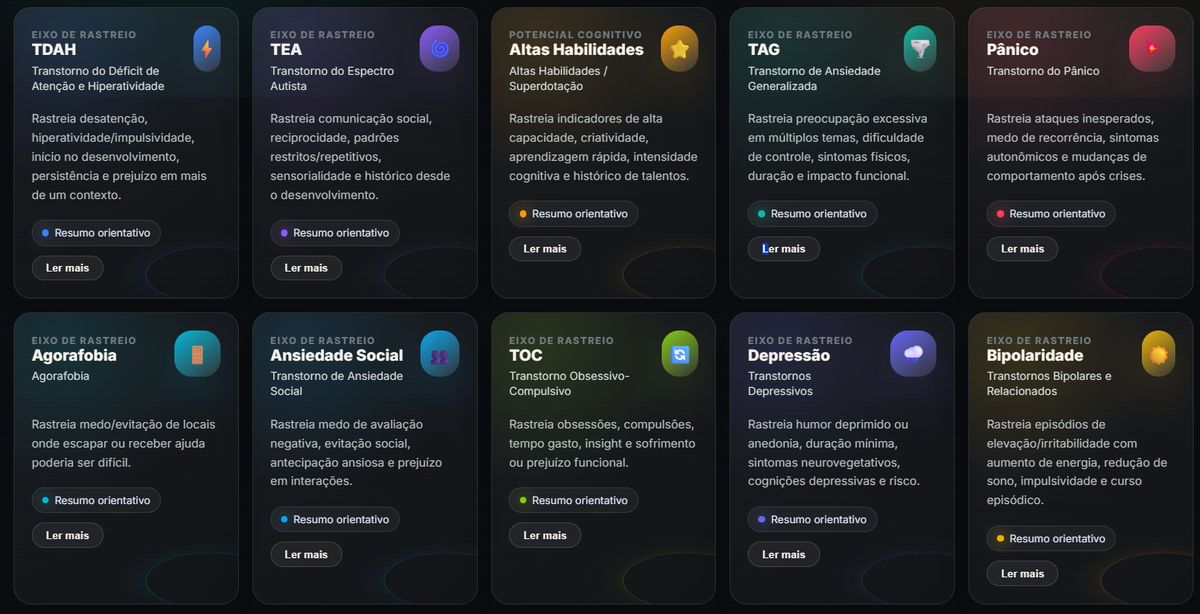
Task: Click the Altas Habilidades star icon
Action: point(680,48)
